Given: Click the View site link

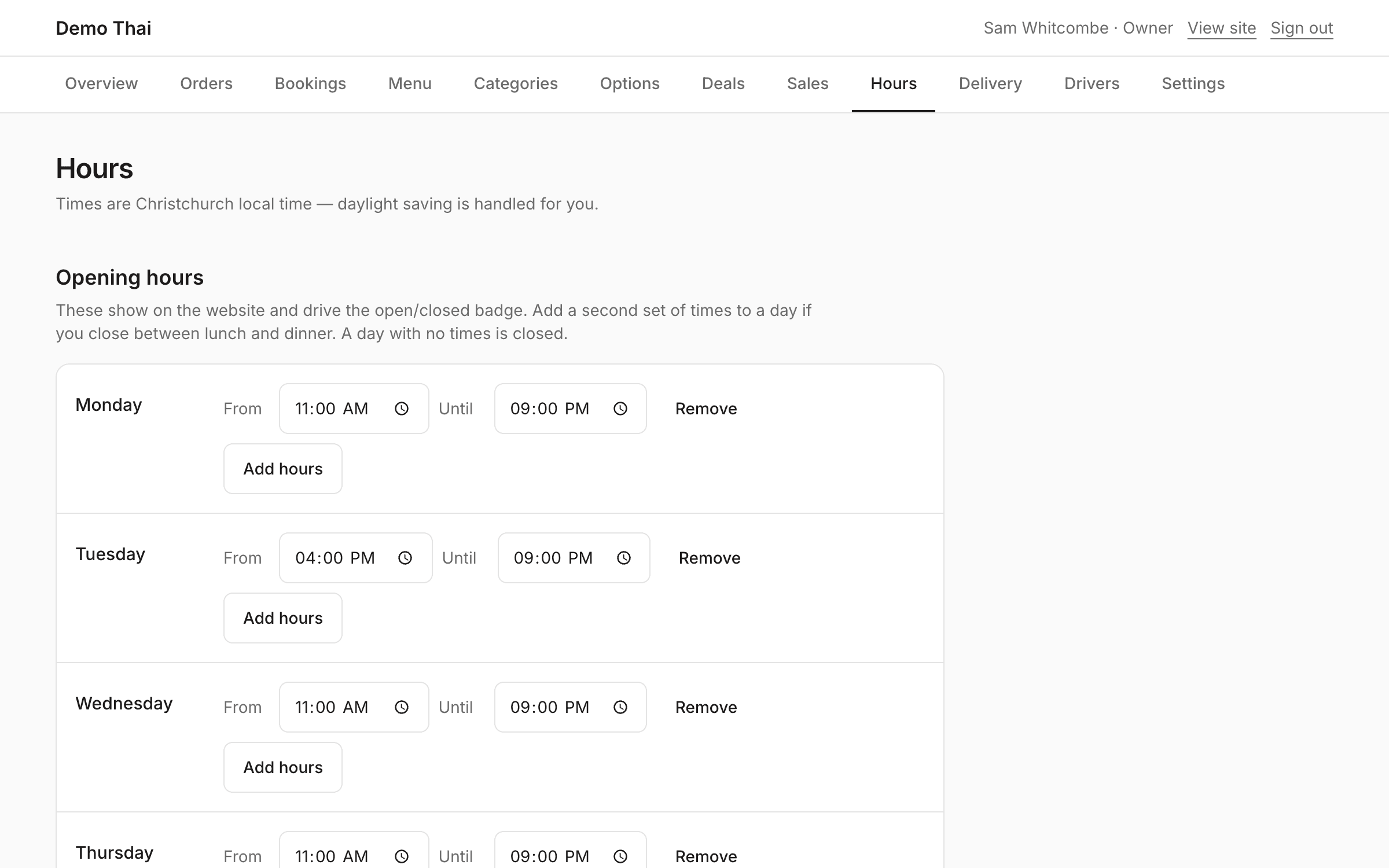Looking at the screenshot, I should (1222, 28).
